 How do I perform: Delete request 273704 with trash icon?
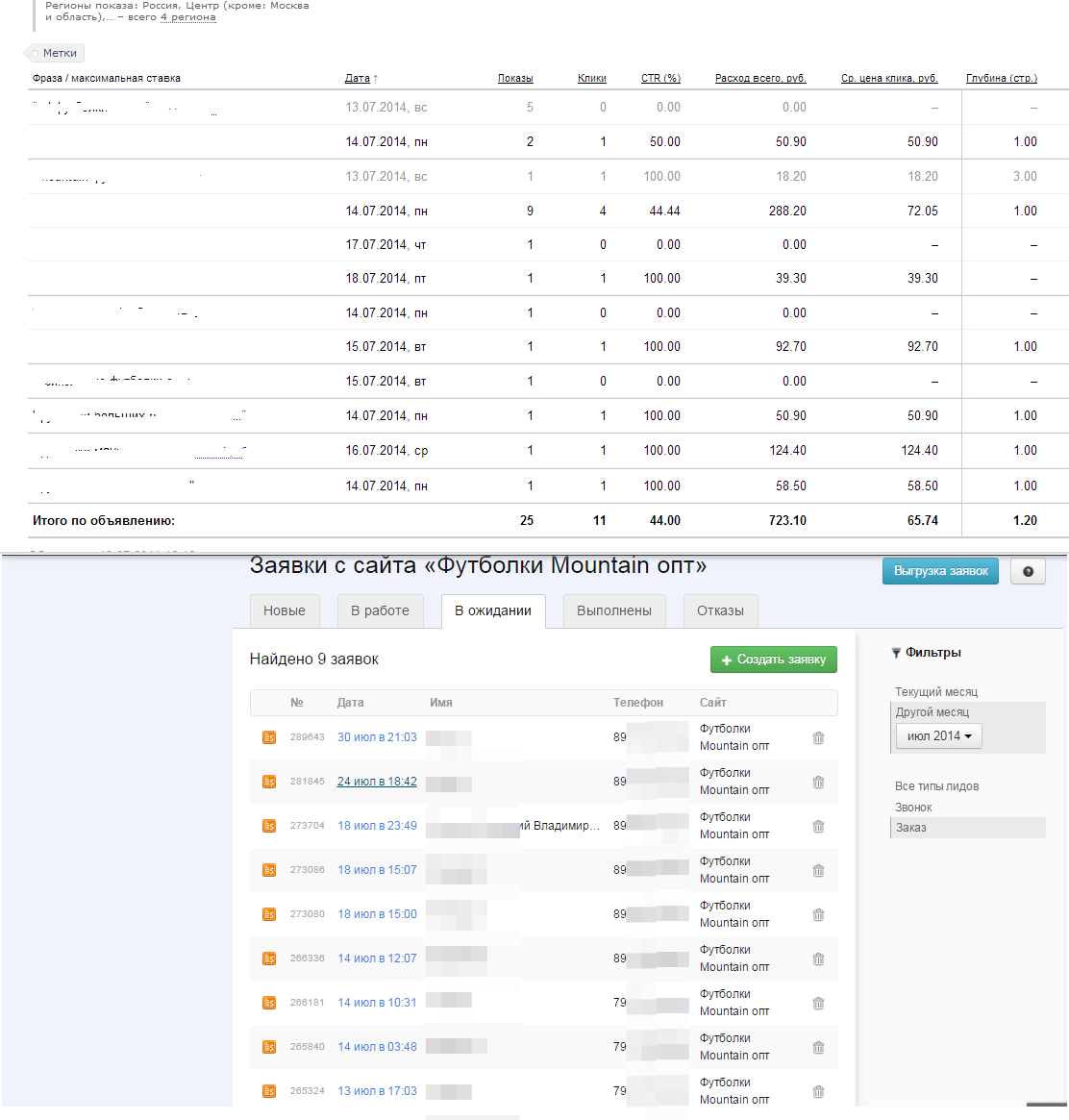[x=818, y=827]
